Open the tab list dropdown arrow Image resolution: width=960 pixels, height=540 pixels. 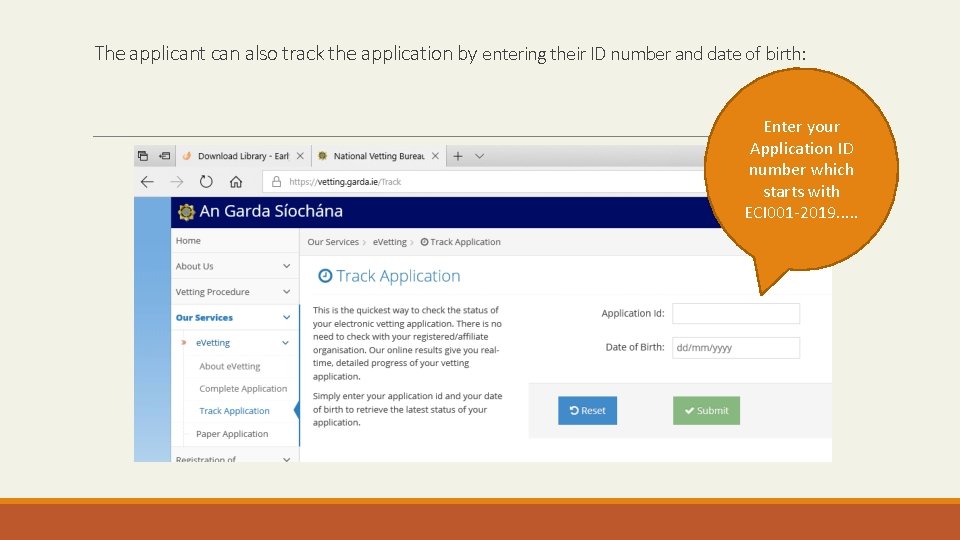(x=479, y=156)
